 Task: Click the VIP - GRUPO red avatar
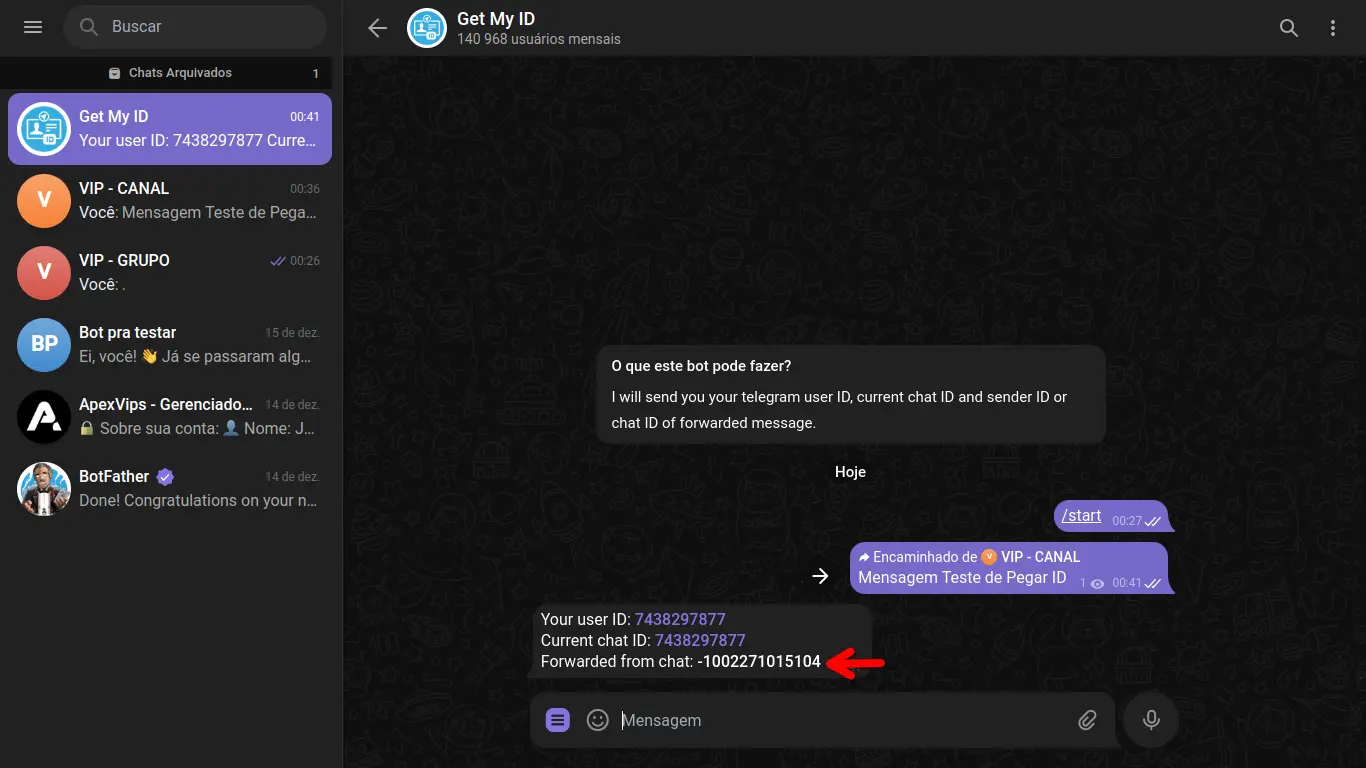point(44,273)
